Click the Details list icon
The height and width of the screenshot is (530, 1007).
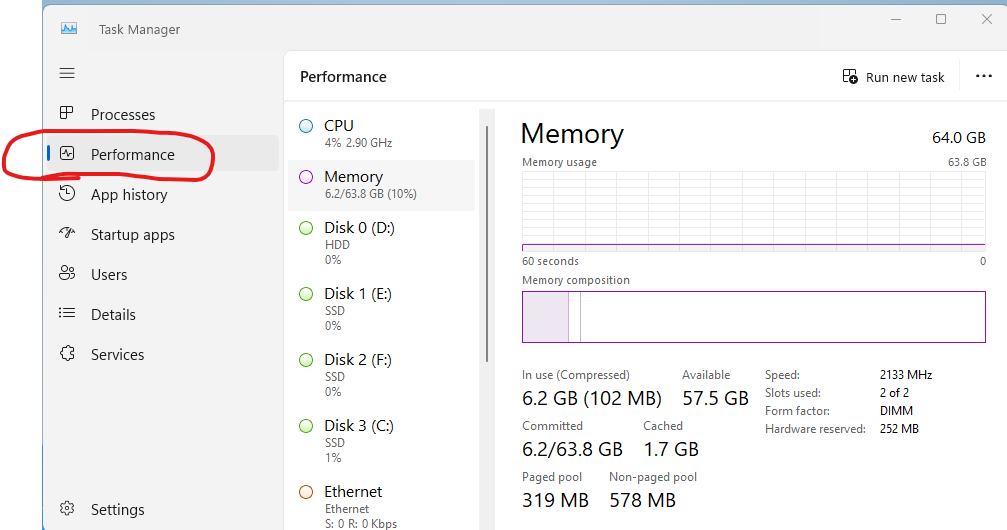click(67, 313)
